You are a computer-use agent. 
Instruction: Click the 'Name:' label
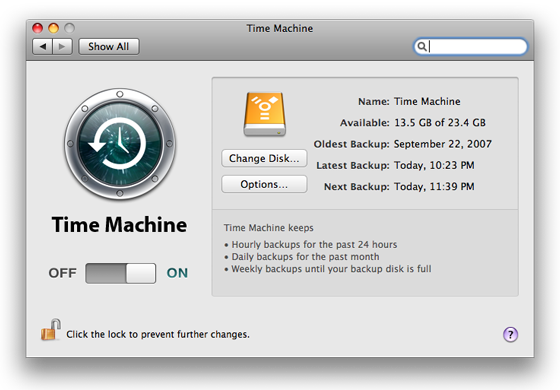pyautogui.click(x=374, y=101)
